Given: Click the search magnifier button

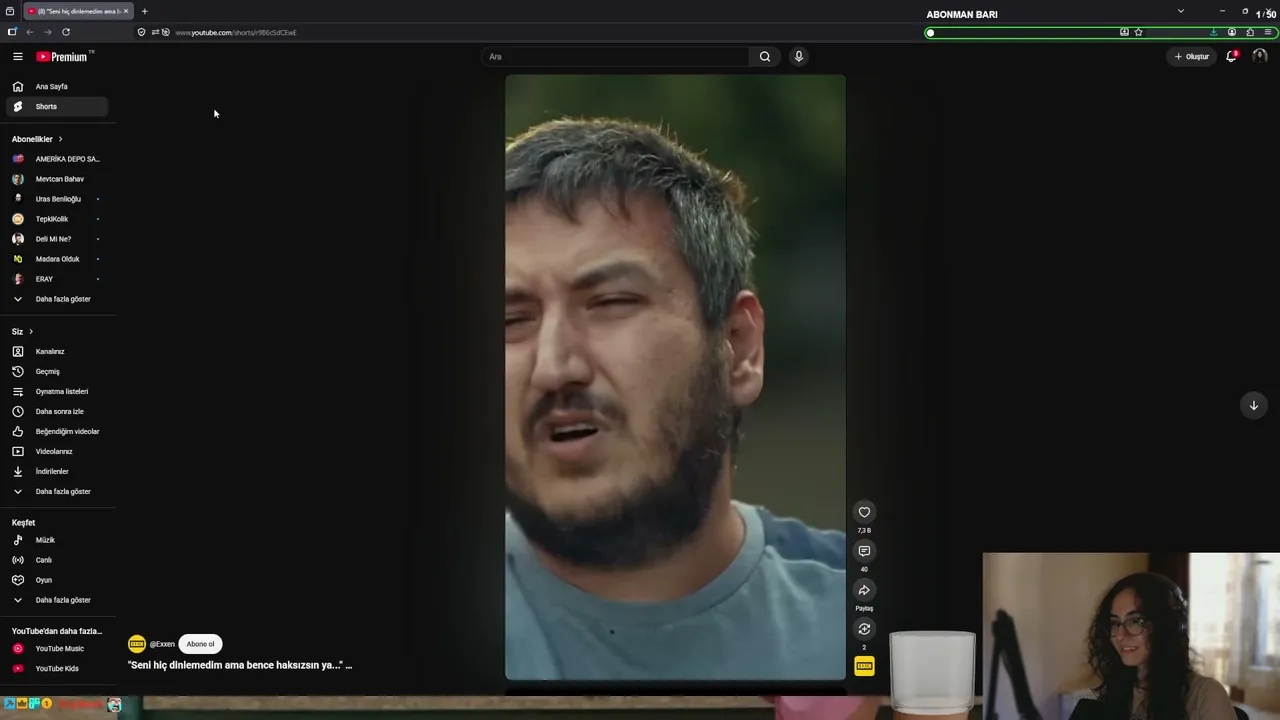Looking at the screenshot, I should click(765, 57).
